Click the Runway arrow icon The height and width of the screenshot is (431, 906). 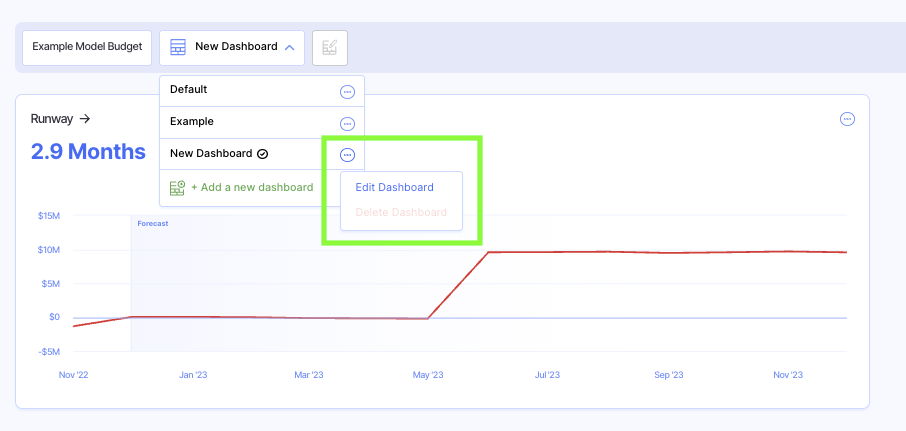click(85, 119)
